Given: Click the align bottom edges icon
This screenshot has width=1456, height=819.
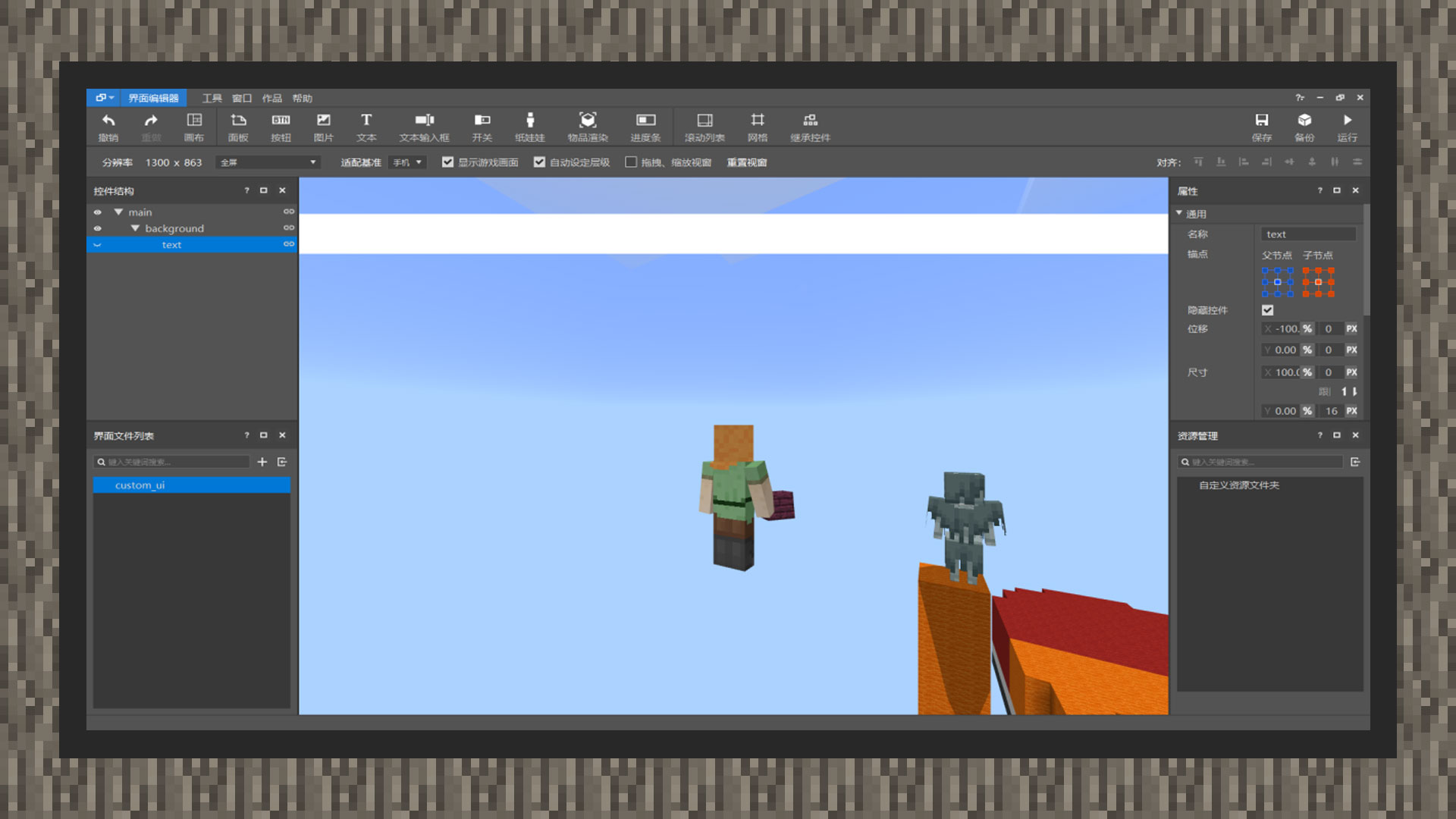Looking at the screenshot, I should pyautogui.click(x=1221, y=162).
